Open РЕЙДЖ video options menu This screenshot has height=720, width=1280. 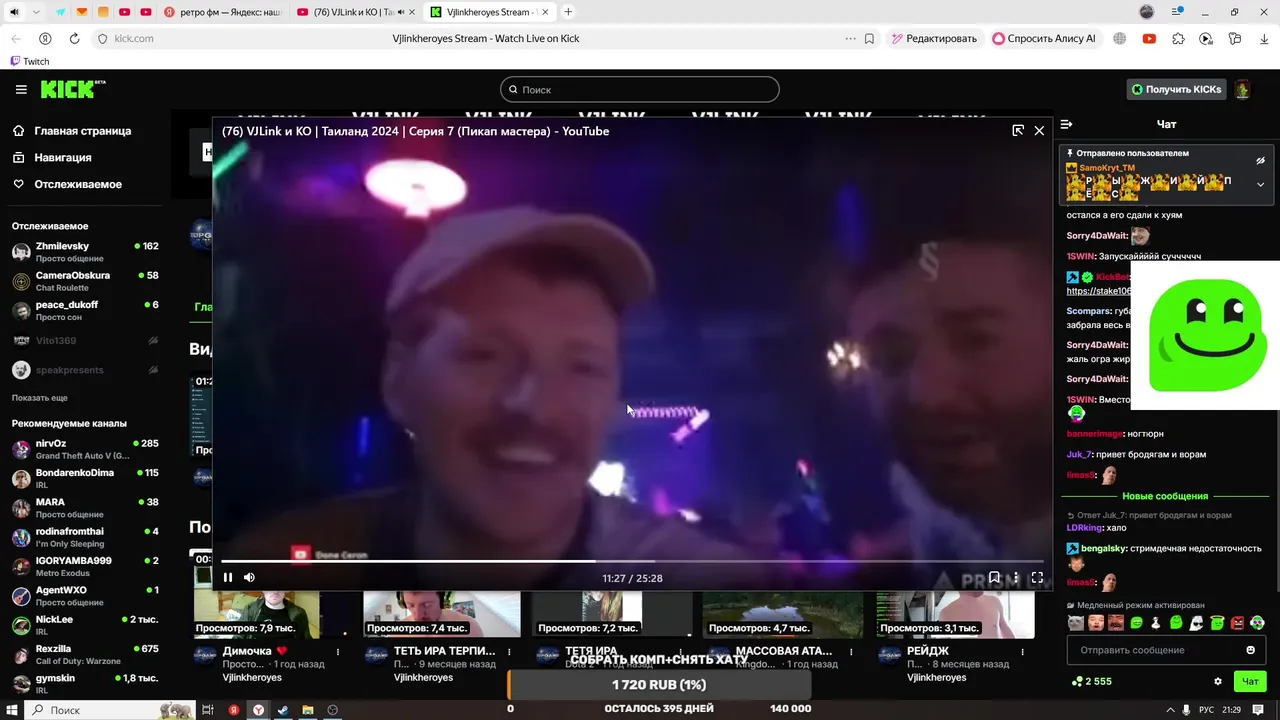[x=1022, y=651]
